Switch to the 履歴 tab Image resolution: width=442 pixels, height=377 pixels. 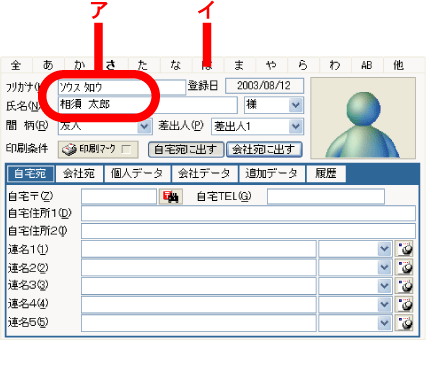pyautogui.click(x=326, y=174)
